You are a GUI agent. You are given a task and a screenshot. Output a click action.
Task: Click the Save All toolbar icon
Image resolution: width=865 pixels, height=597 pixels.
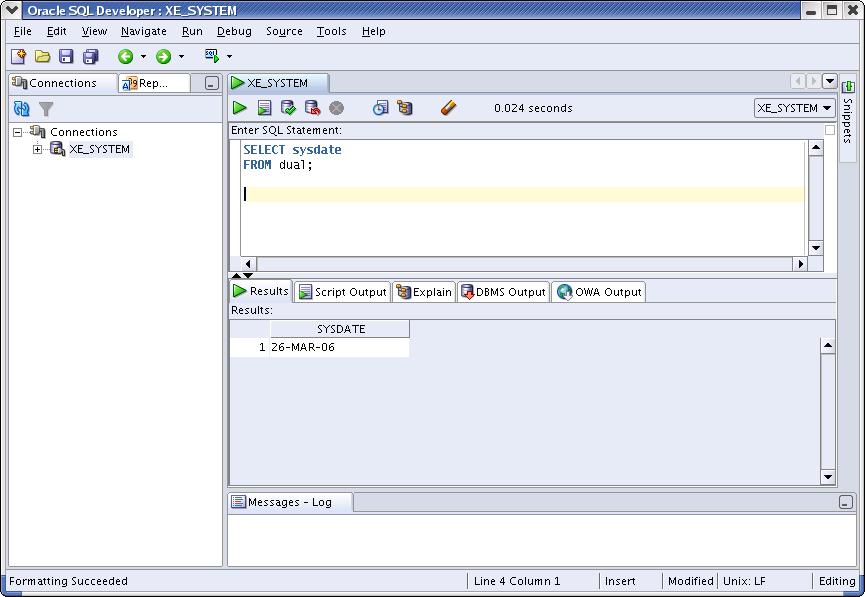click(x=90, y=56)
